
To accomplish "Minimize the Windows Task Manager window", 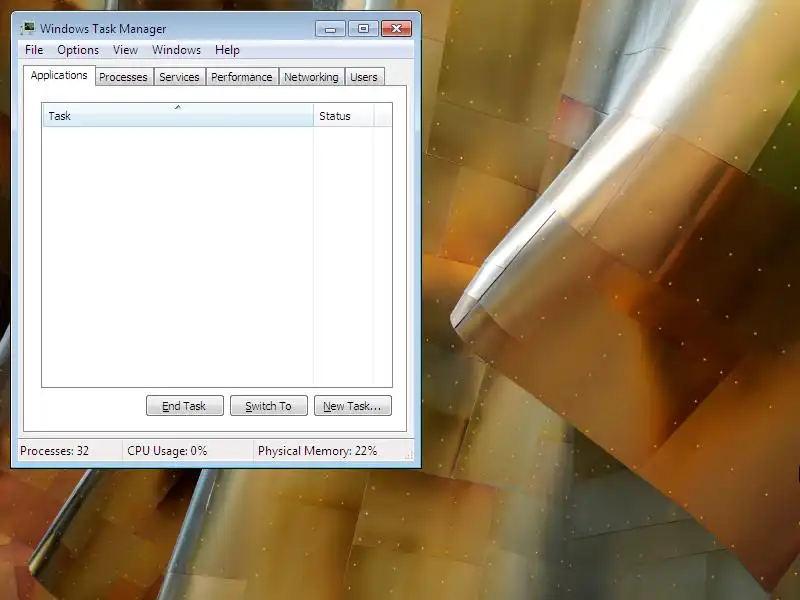I will click(331, 29).
